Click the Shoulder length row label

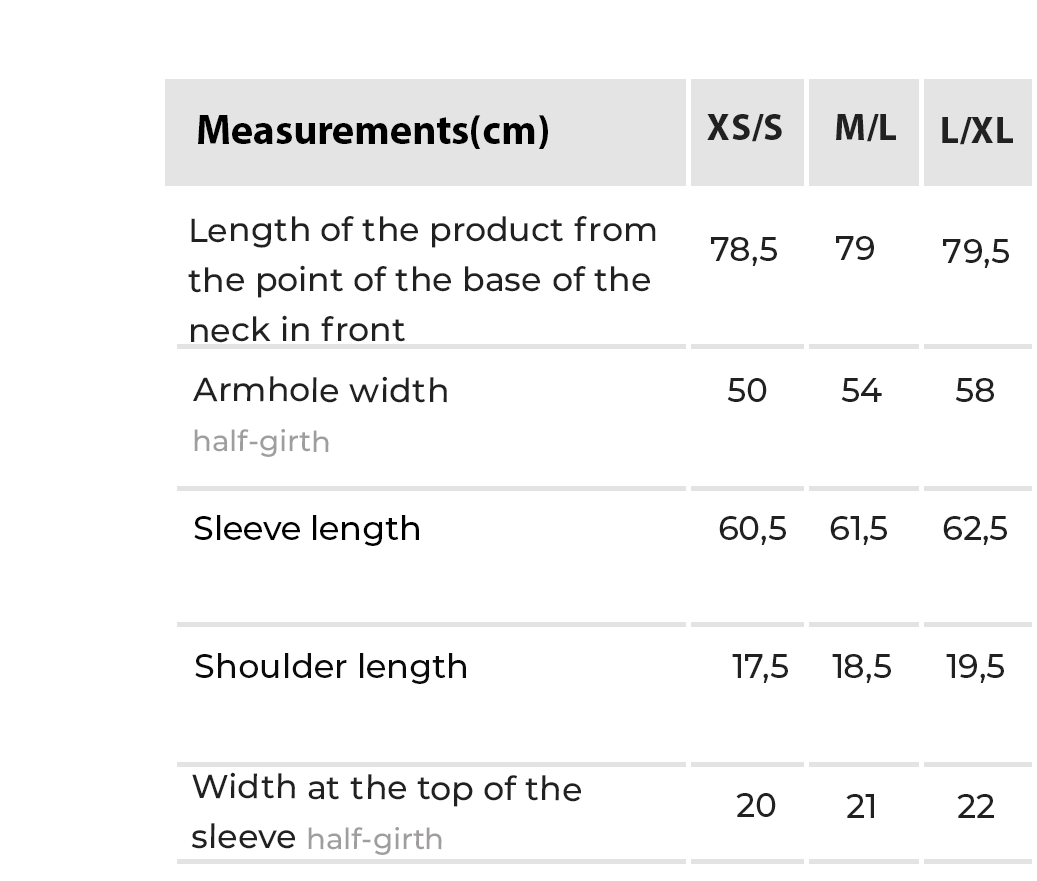pos(331,666)
